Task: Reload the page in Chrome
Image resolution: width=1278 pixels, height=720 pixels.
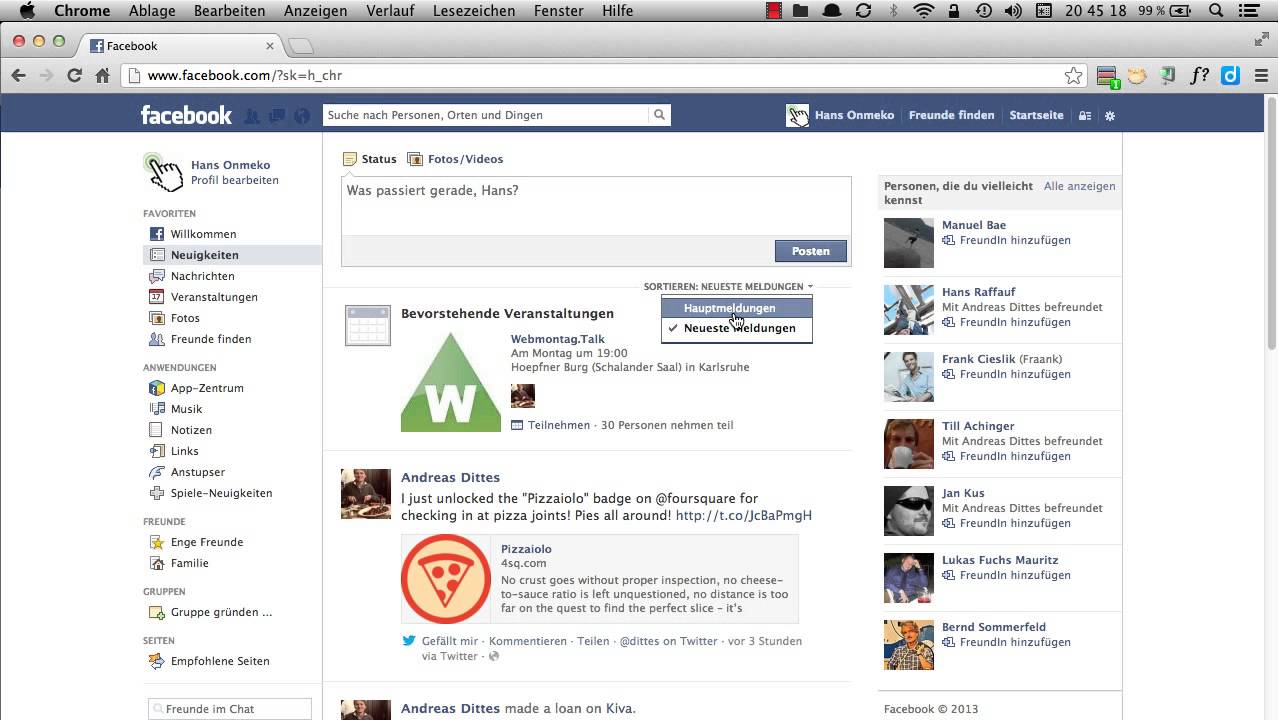Action: click(74, 75)
